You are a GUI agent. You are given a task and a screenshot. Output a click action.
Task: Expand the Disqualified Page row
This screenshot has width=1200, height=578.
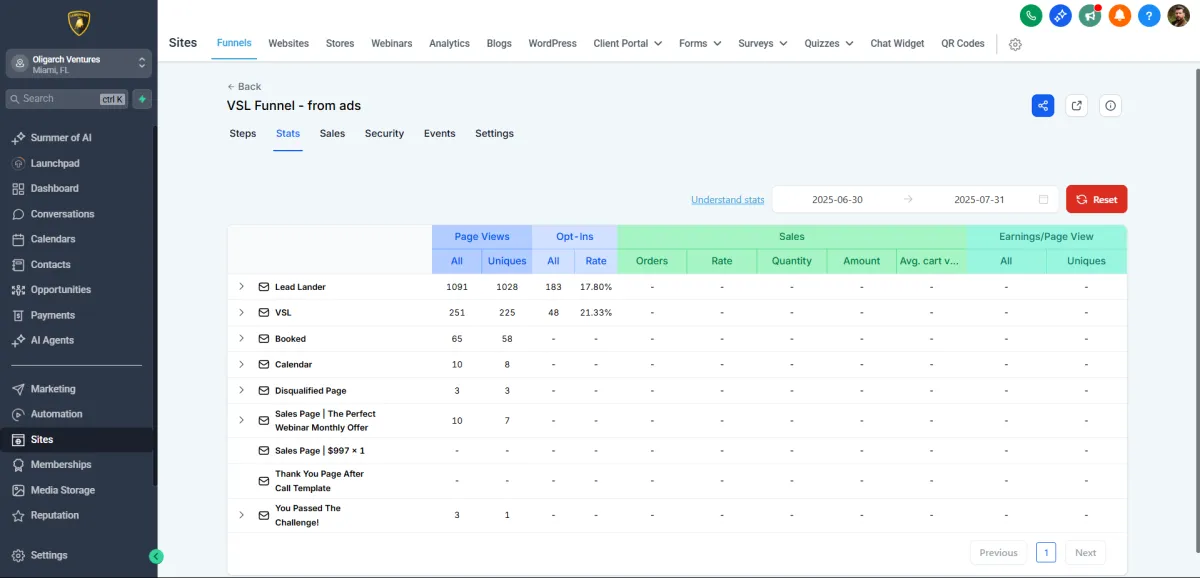[x=241, y=391]
